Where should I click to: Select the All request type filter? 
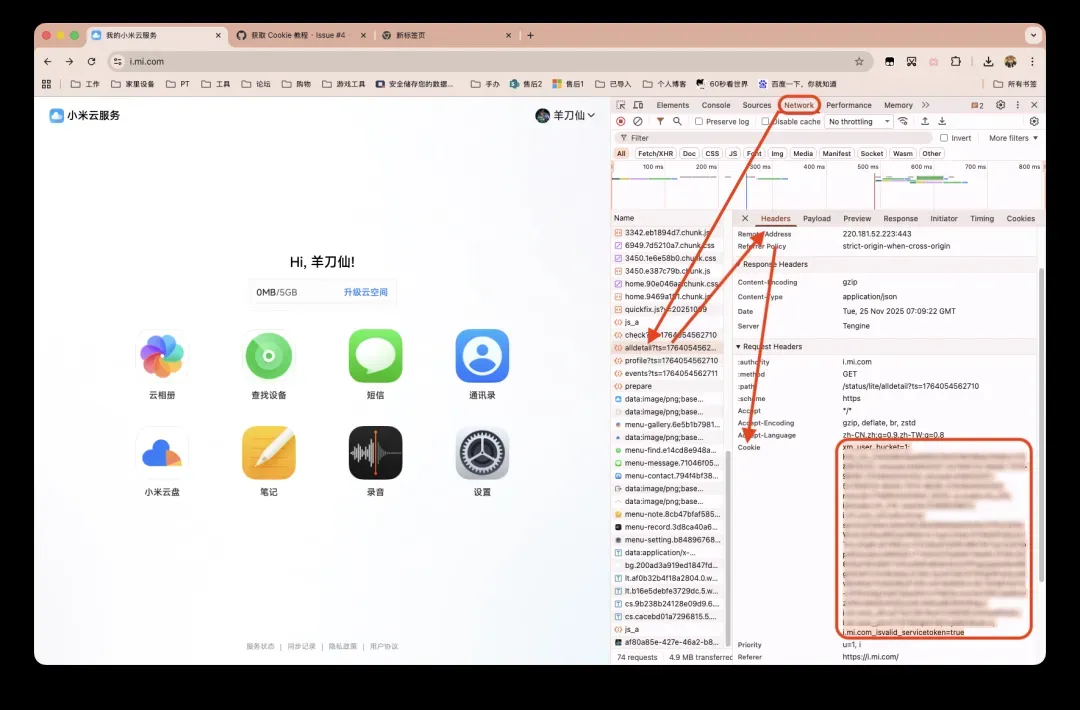621,154
